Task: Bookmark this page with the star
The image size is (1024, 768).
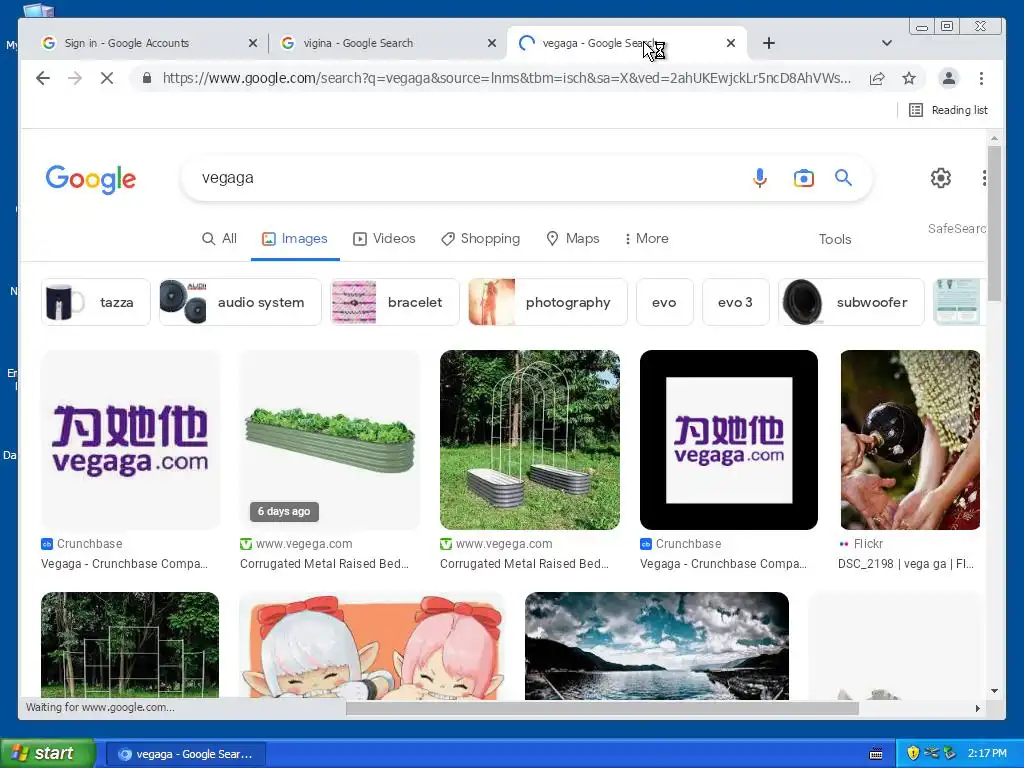Action: click(909, 78)
